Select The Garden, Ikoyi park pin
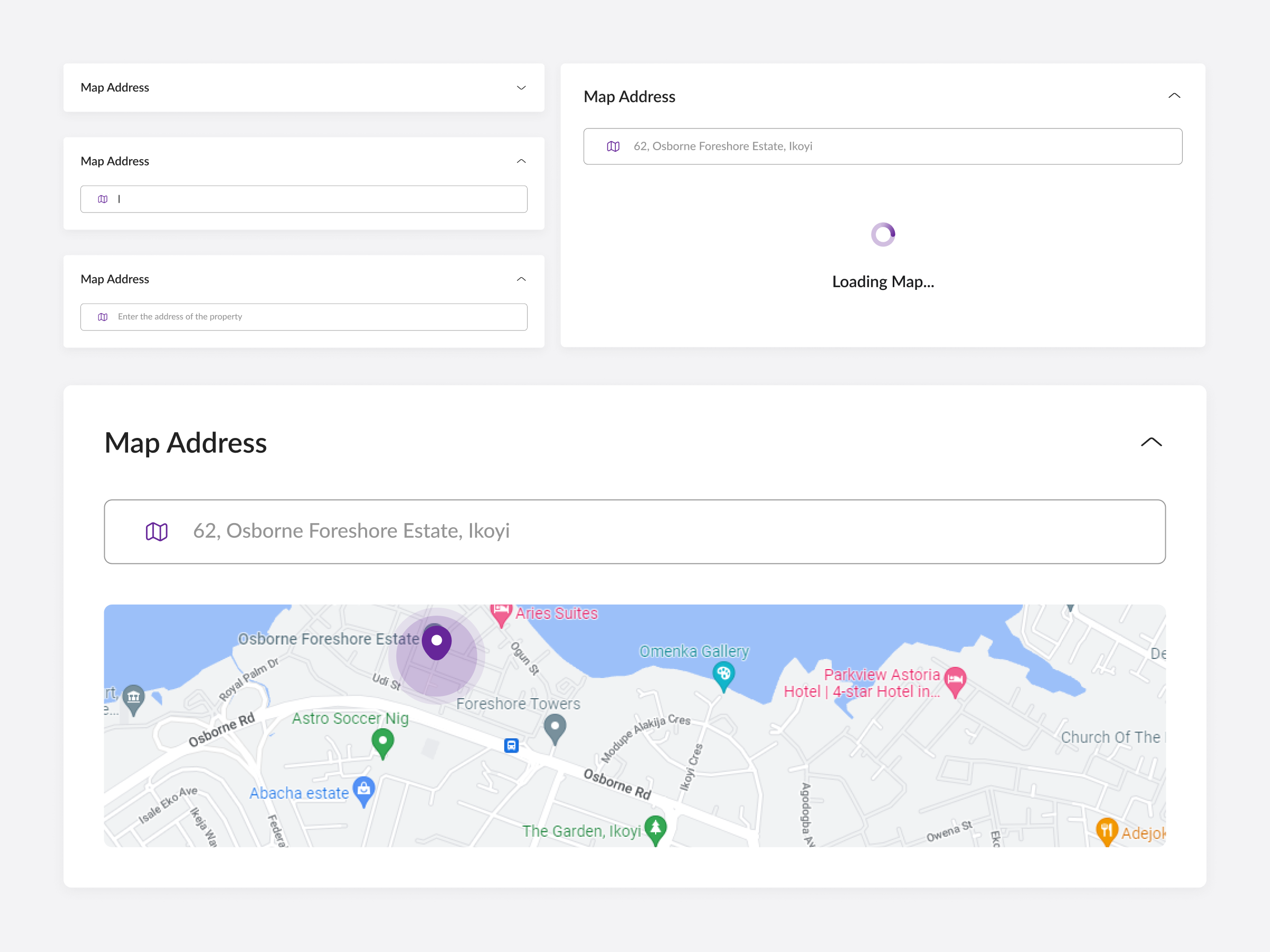The height and width of the screenshot is (952, 1270). (x=655, y=830)
